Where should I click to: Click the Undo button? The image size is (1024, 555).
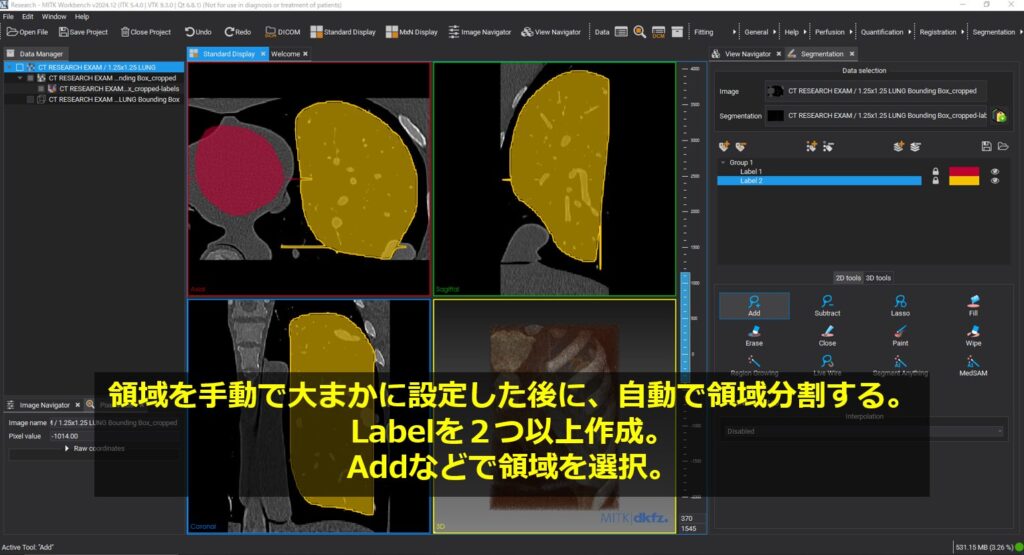198,31
